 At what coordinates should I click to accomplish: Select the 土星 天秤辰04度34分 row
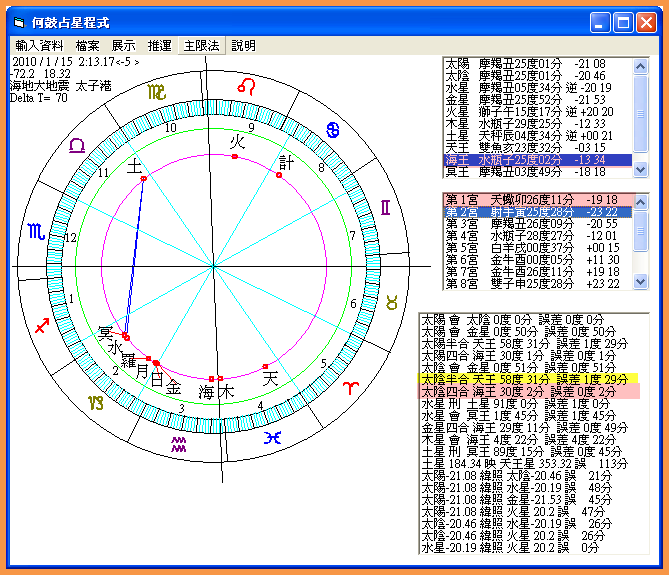coord(537,136)
